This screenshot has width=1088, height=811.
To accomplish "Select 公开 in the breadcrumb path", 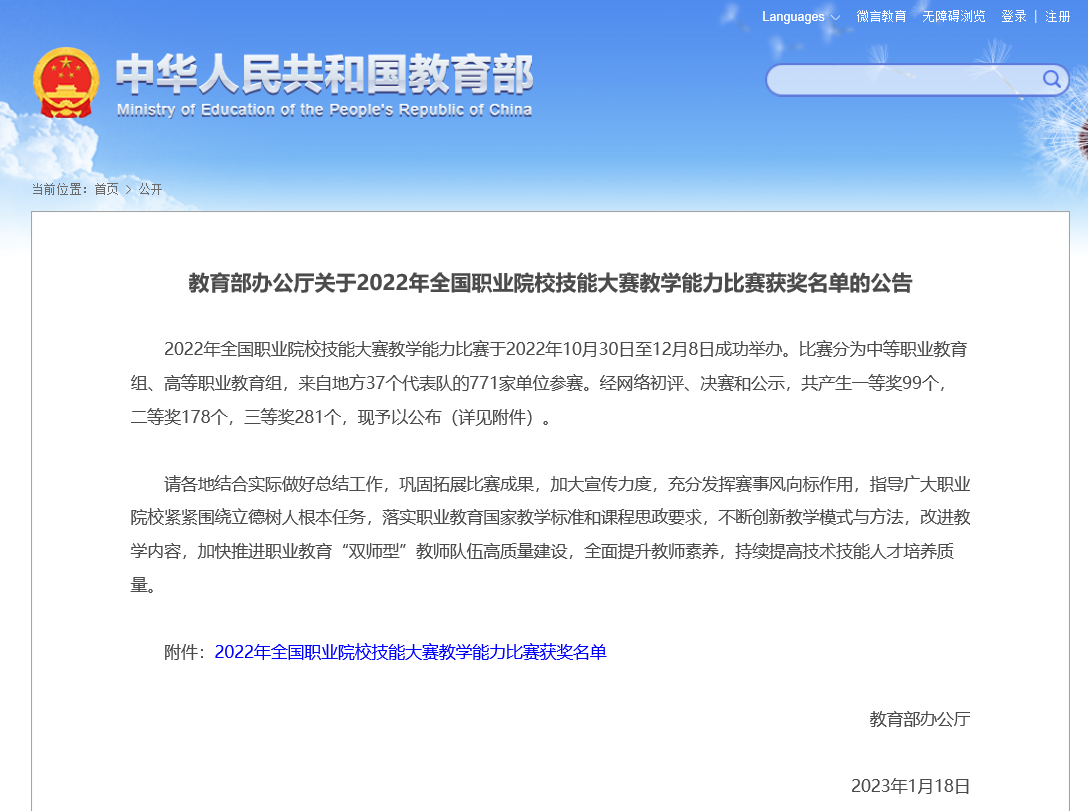I will (x=150, y=189).
